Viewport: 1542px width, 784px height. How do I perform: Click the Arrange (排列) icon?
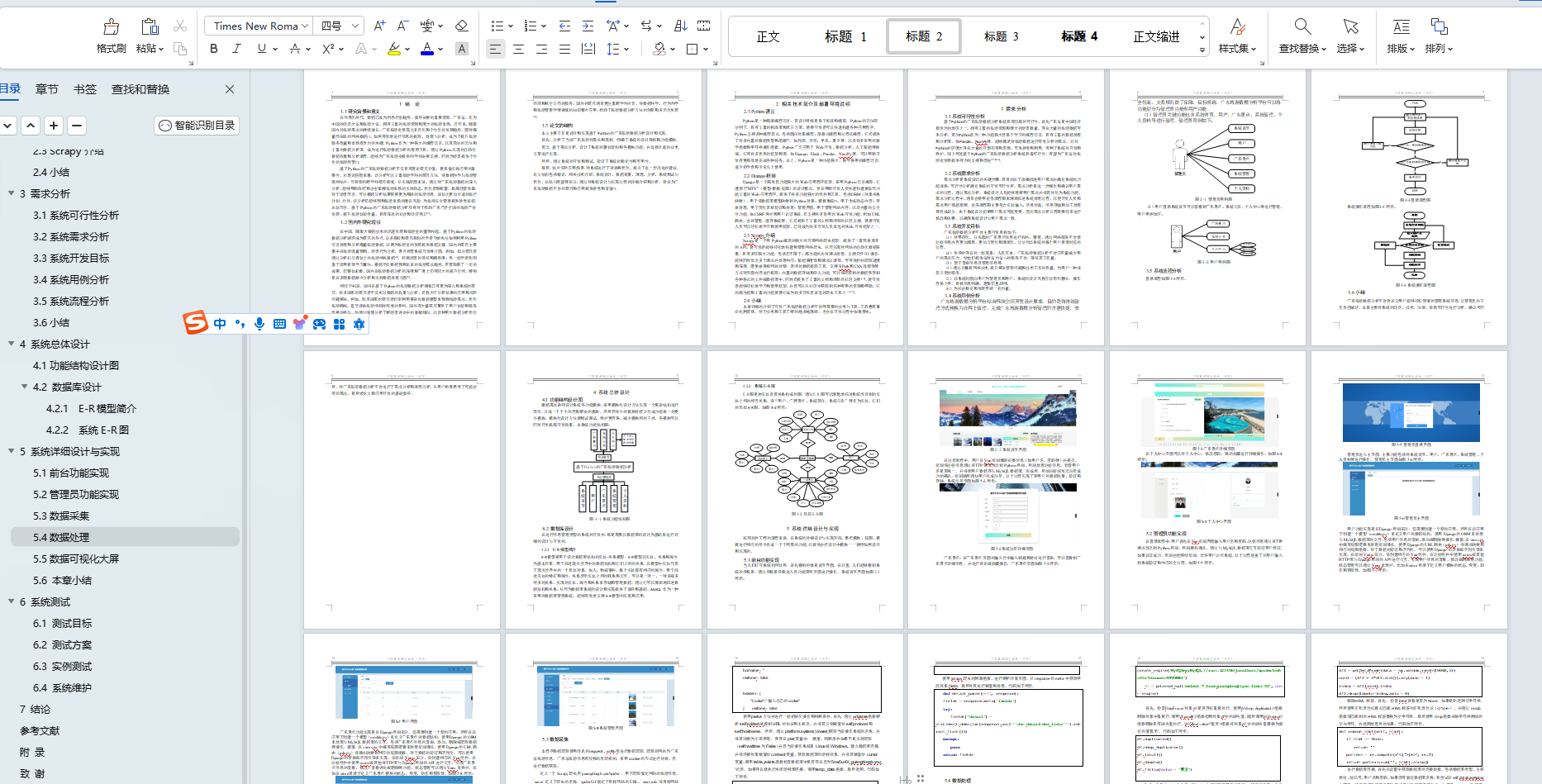coord(1439,26)
